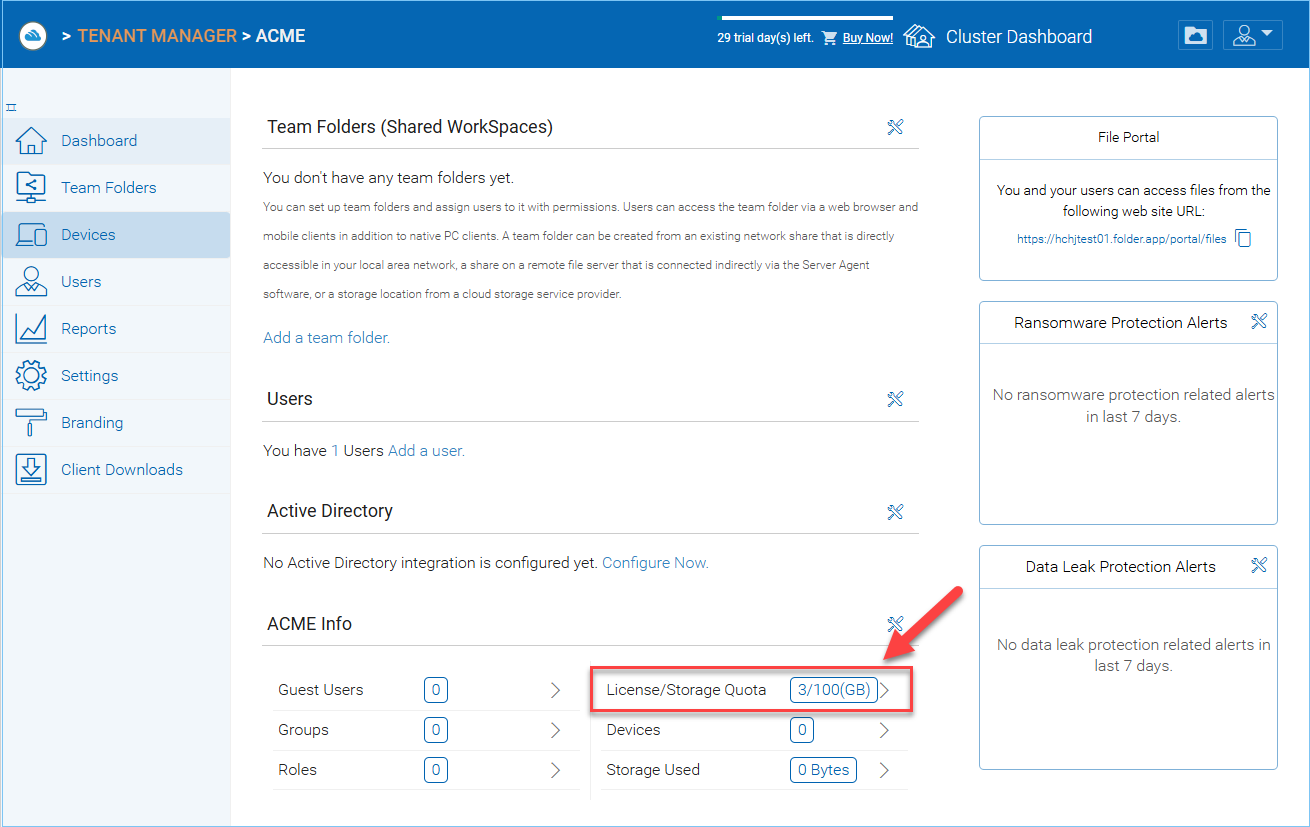1310x827 pixels.
Task: Click the shopping cart icon
Action: click(829, 38)
